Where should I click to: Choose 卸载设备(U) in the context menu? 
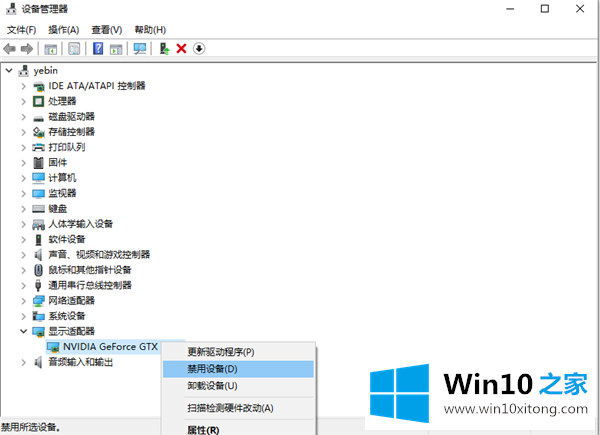238,386
